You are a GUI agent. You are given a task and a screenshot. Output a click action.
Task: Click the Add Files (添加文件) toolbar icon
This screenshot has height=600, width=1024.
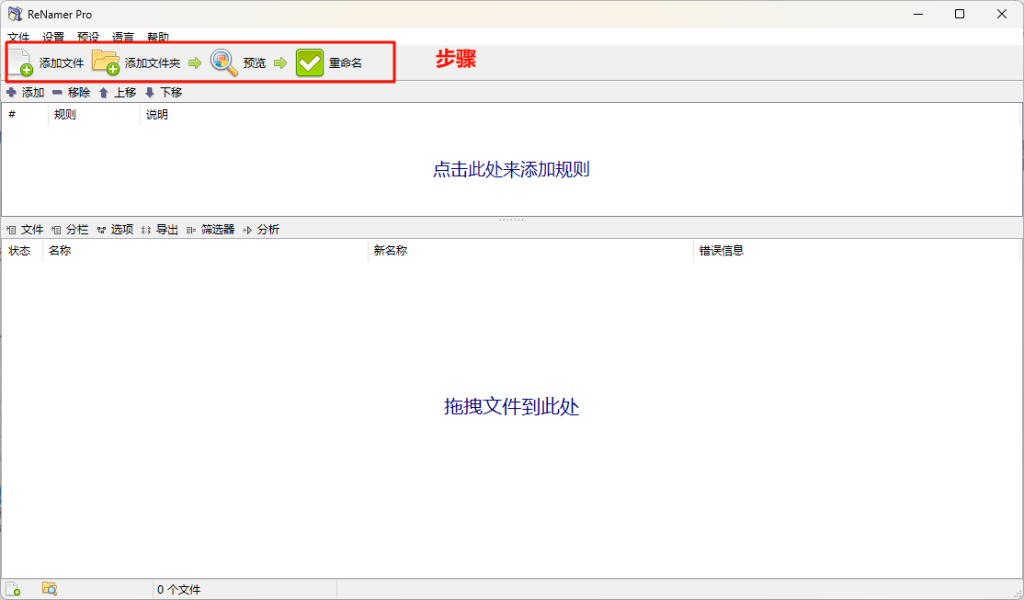[x=22, y=63]
